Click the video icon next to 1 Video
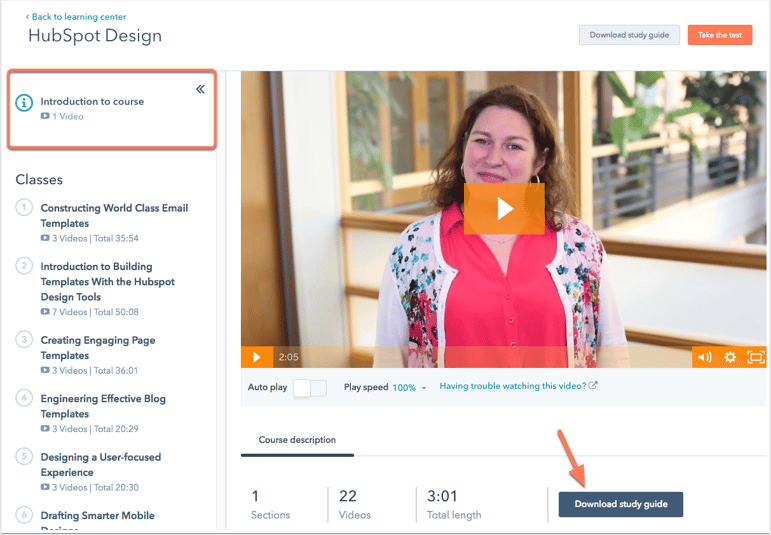Image resolution: width=771 pixels, height=535 pixels. [x=45, y=116]
